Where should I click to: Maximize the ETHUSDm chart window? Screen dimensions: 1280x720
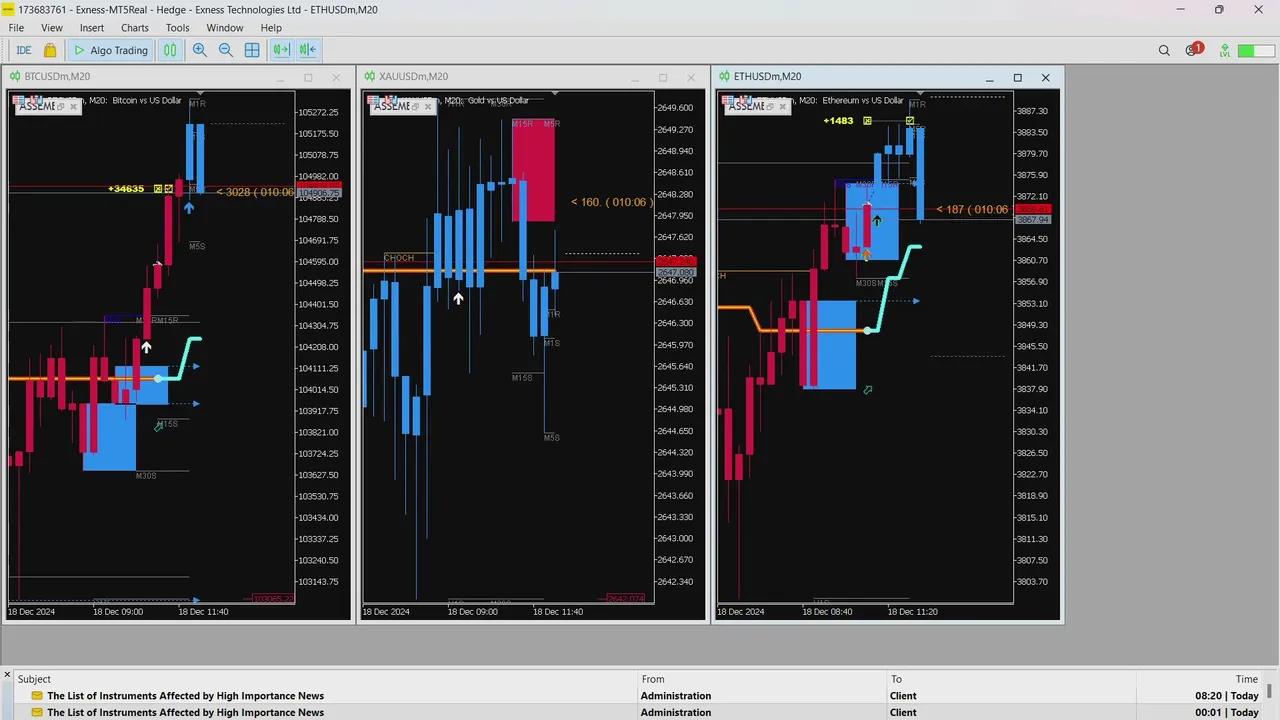click(x=1018, y=77)
